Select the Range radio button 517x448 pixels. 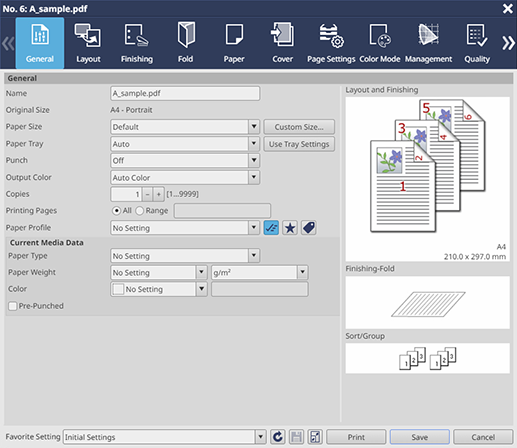140,211
